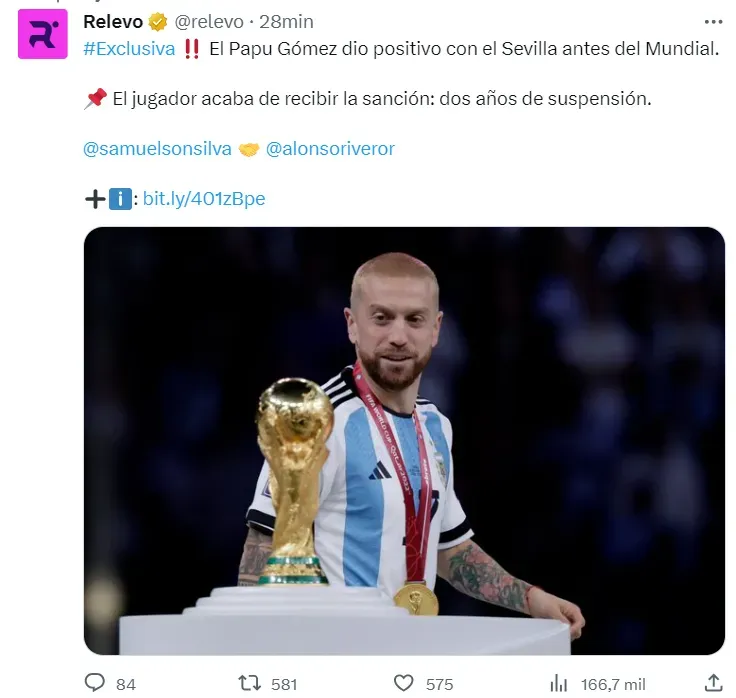736x698 pixels.
Task: Retweet using the repost arrows icon
Action: (249, 683)
